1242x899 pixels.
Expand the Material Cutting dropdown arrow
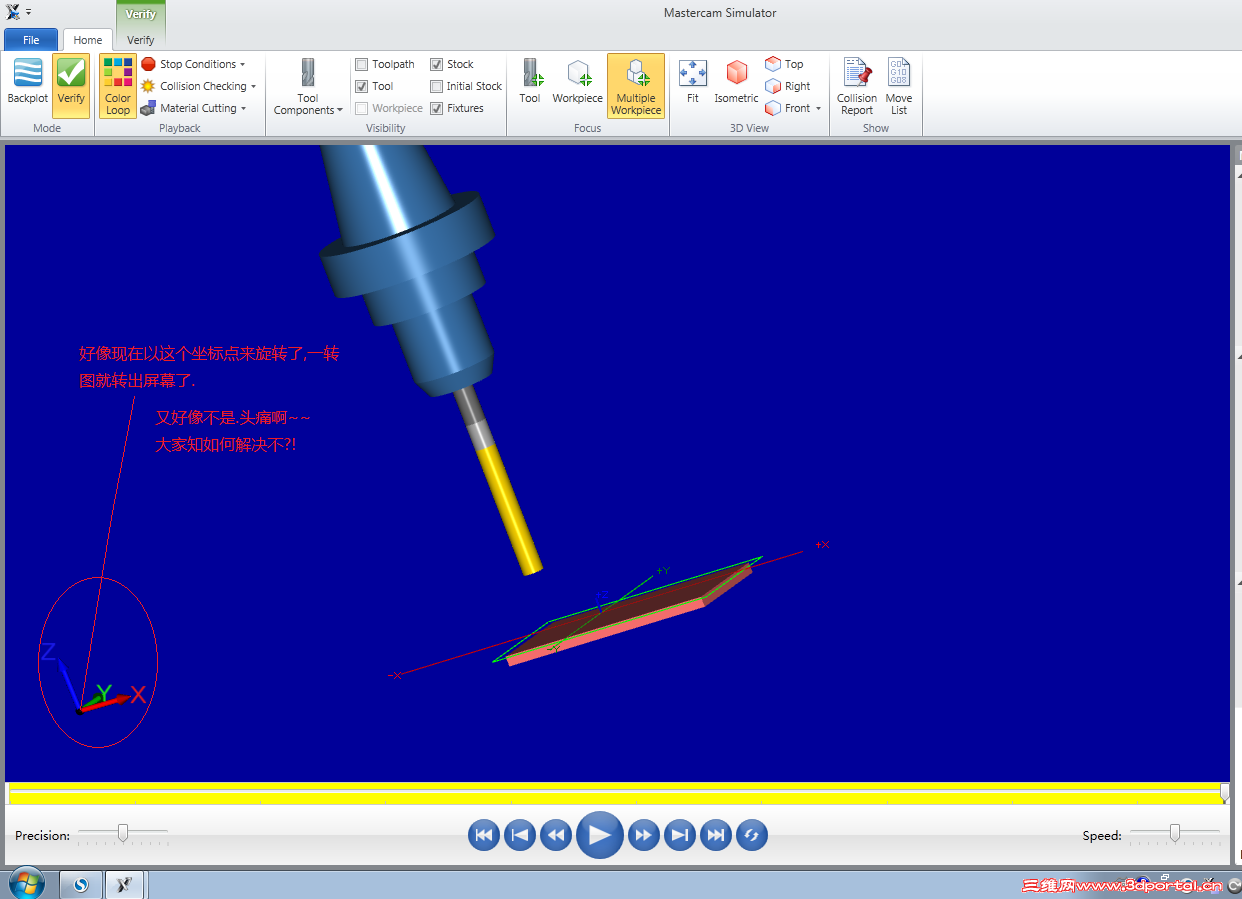tap(243, 109)
